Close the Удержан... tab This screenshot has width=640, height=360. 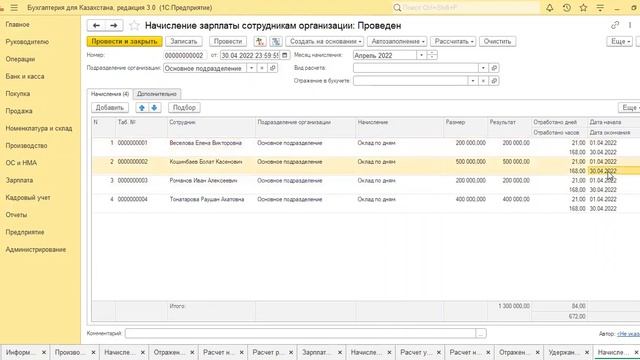click(587, 352)
